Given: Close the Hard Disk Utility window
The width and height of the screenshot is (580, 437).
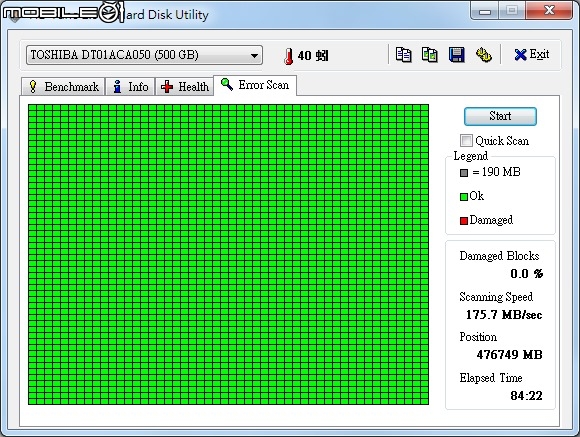Looking at the screenshot, I should pos(550,10).
